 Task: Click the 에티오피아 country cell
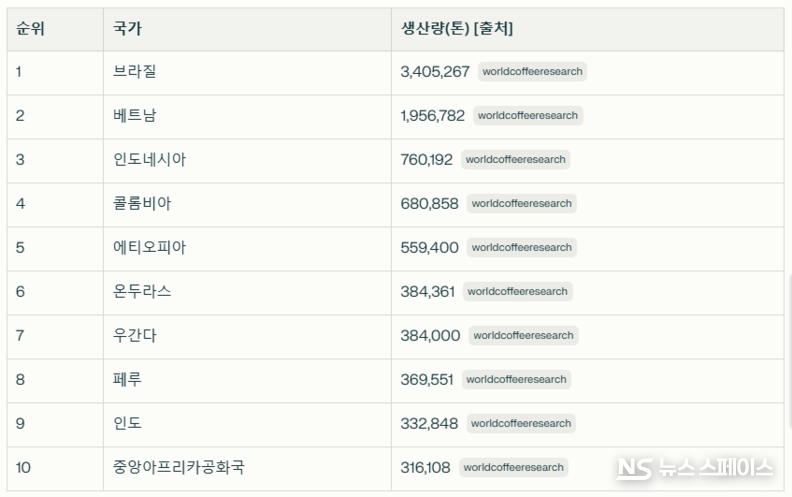point(150,248)
